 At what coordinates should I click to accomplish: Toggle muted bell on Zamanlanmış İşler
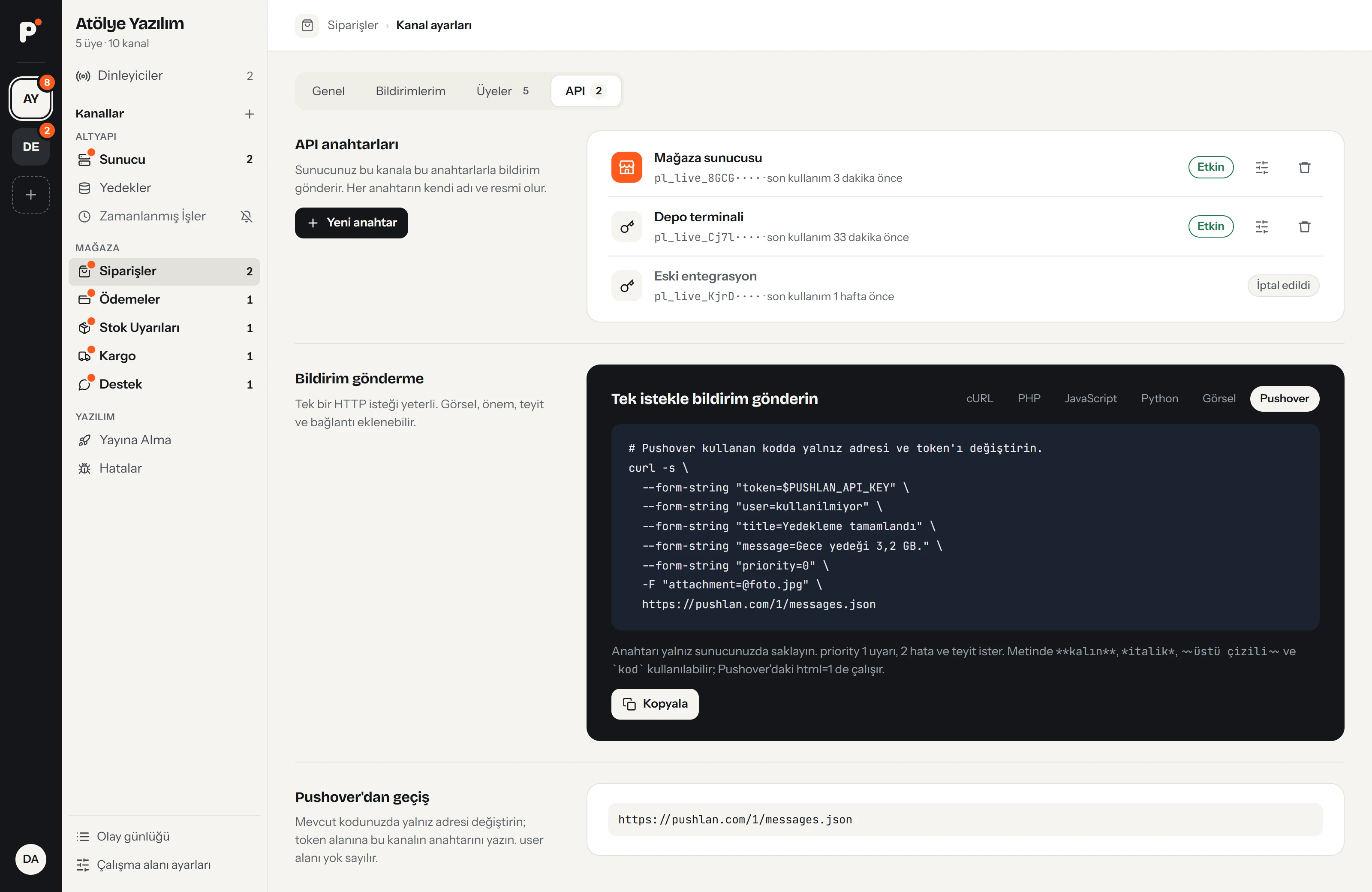246,216
